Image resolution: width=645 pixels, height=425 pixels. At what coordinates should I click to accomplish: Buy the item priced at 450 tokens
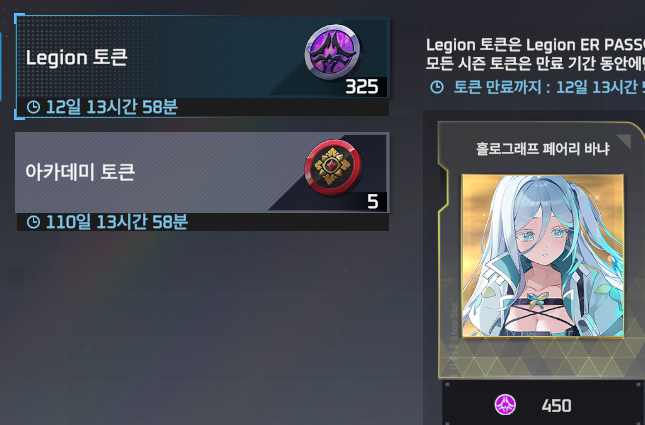(x=543, y=403)
